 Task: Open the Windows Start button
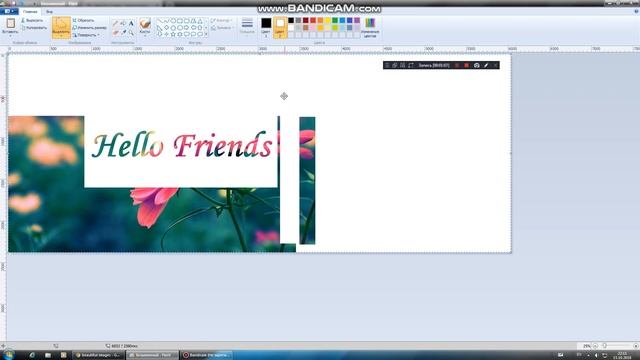pos(8,355)
